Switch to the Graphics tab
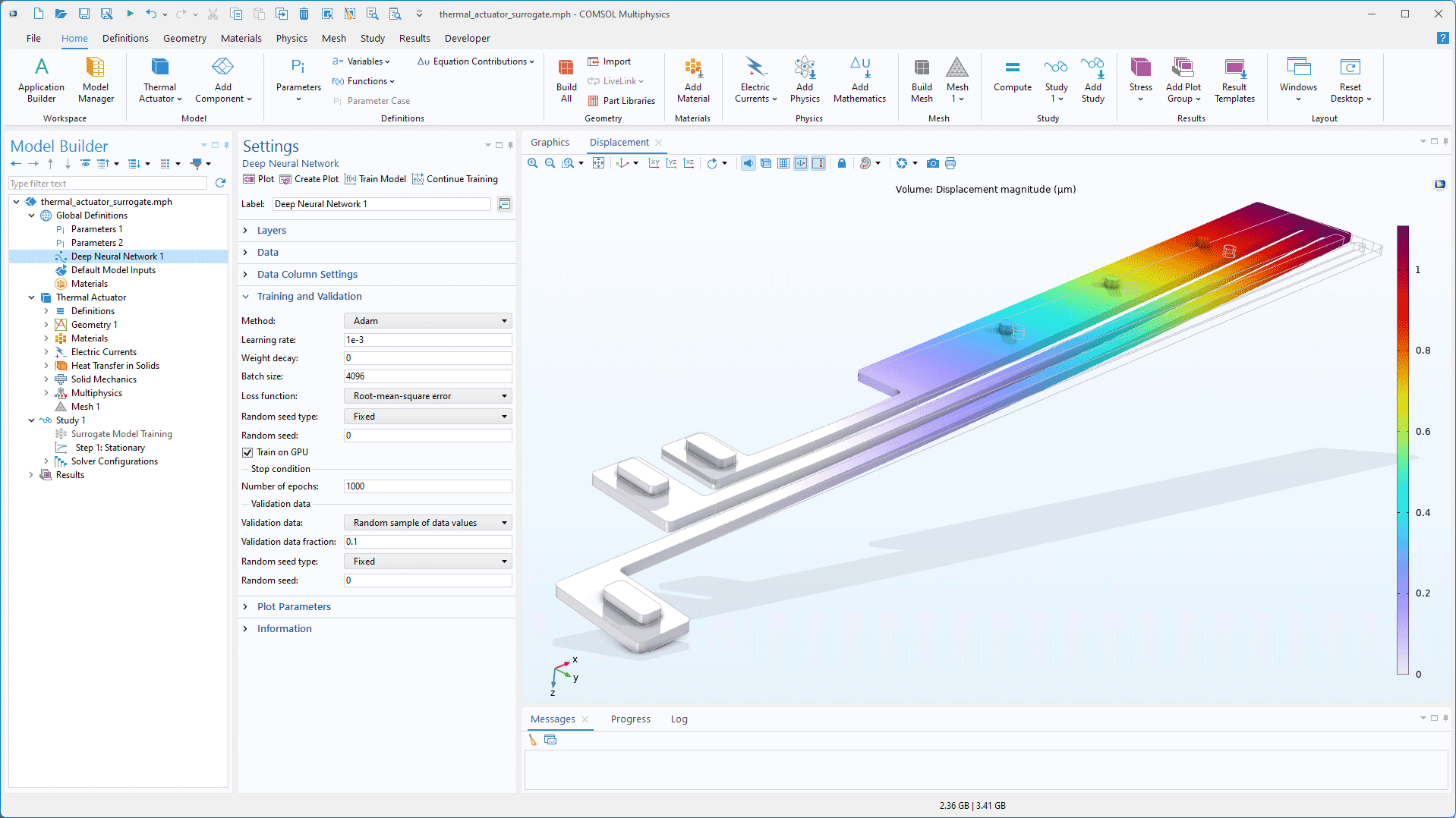Image resolution: width=1456 pixels, height=818 pixels. [x=550, y=143]
